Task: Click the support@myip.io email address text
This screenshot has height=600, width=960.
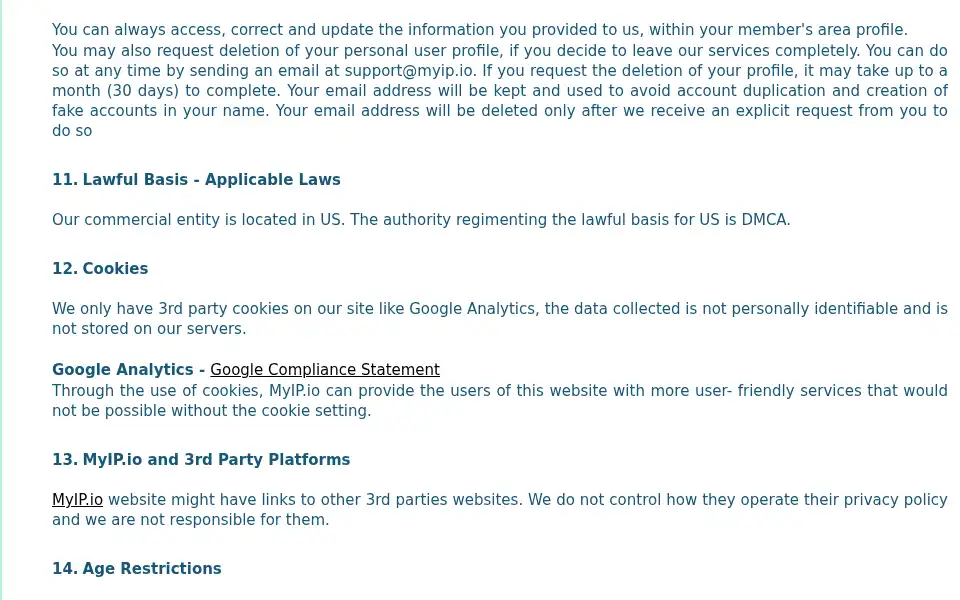Action: tap(408, 71)
